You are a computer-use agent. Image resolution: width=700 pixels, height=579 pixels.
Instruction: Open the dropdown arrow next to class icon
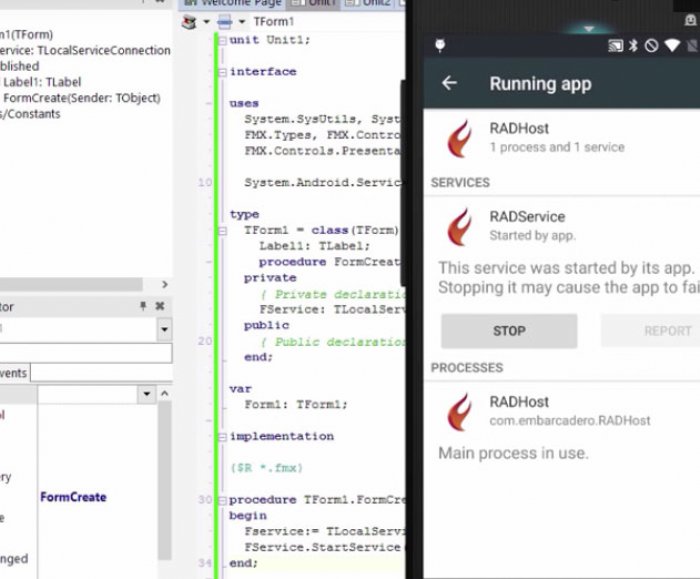[x=206, y=22]
